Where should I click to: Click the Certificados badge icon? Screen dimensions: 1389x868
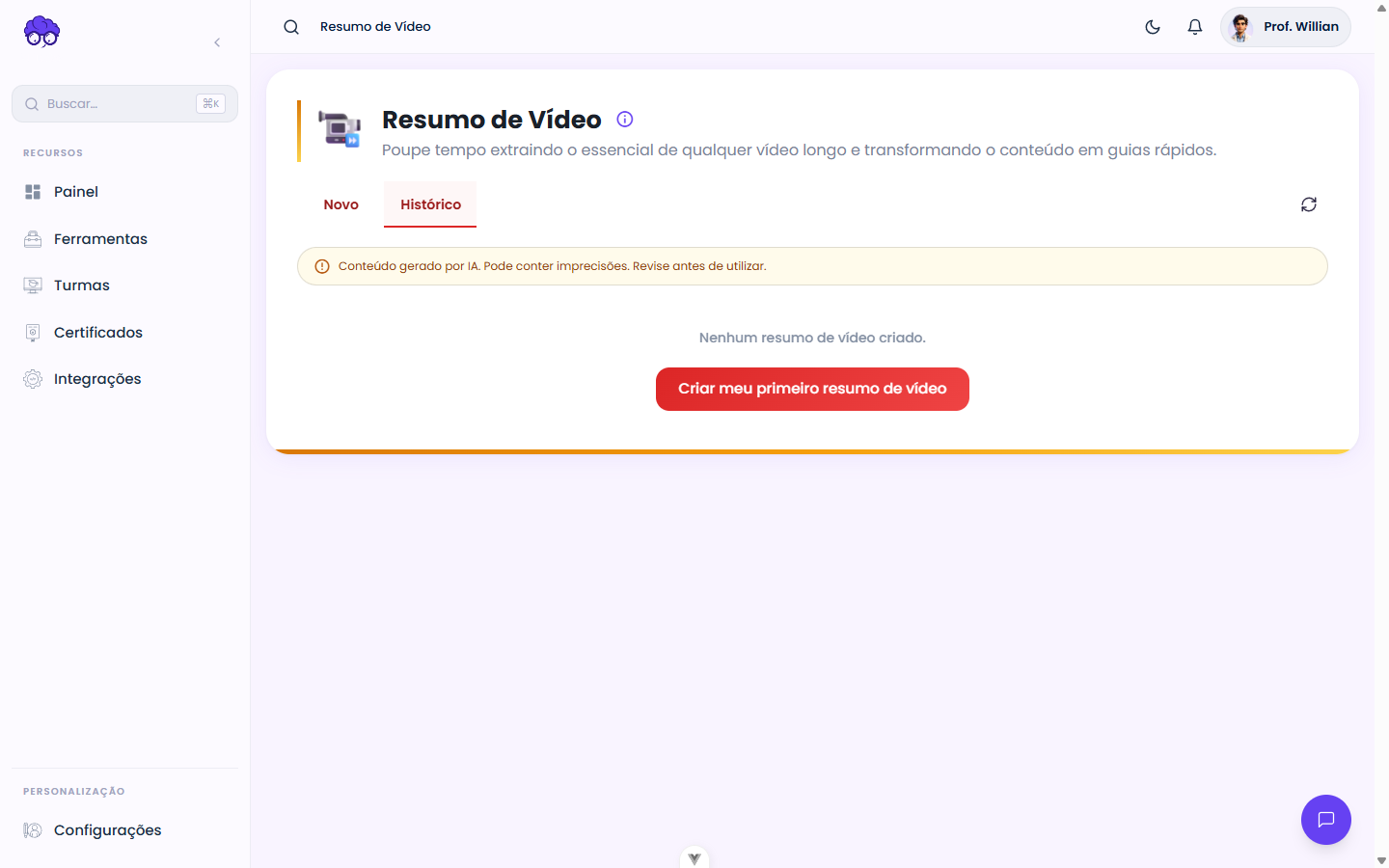[33, 333]
